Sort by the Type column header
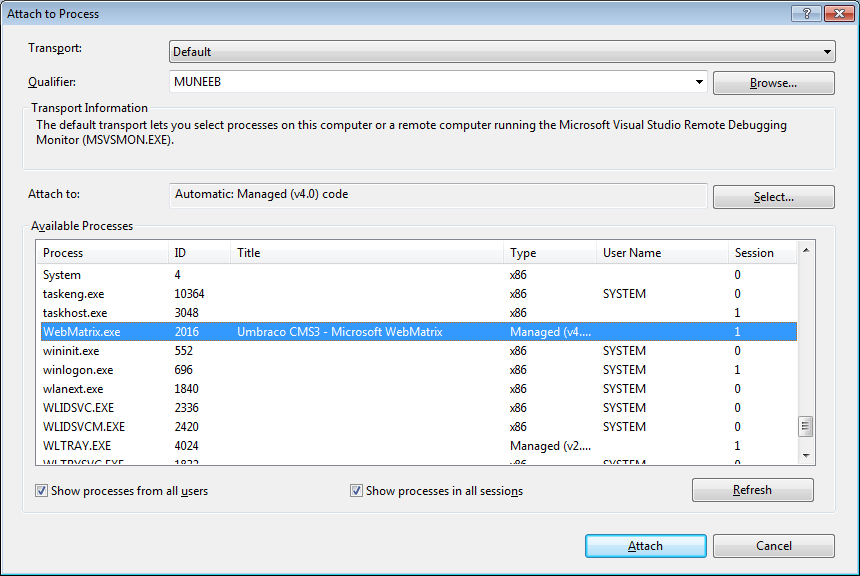The height and width of the screenshot is (576, 860). pyautogui.click(x=550, y=253)
